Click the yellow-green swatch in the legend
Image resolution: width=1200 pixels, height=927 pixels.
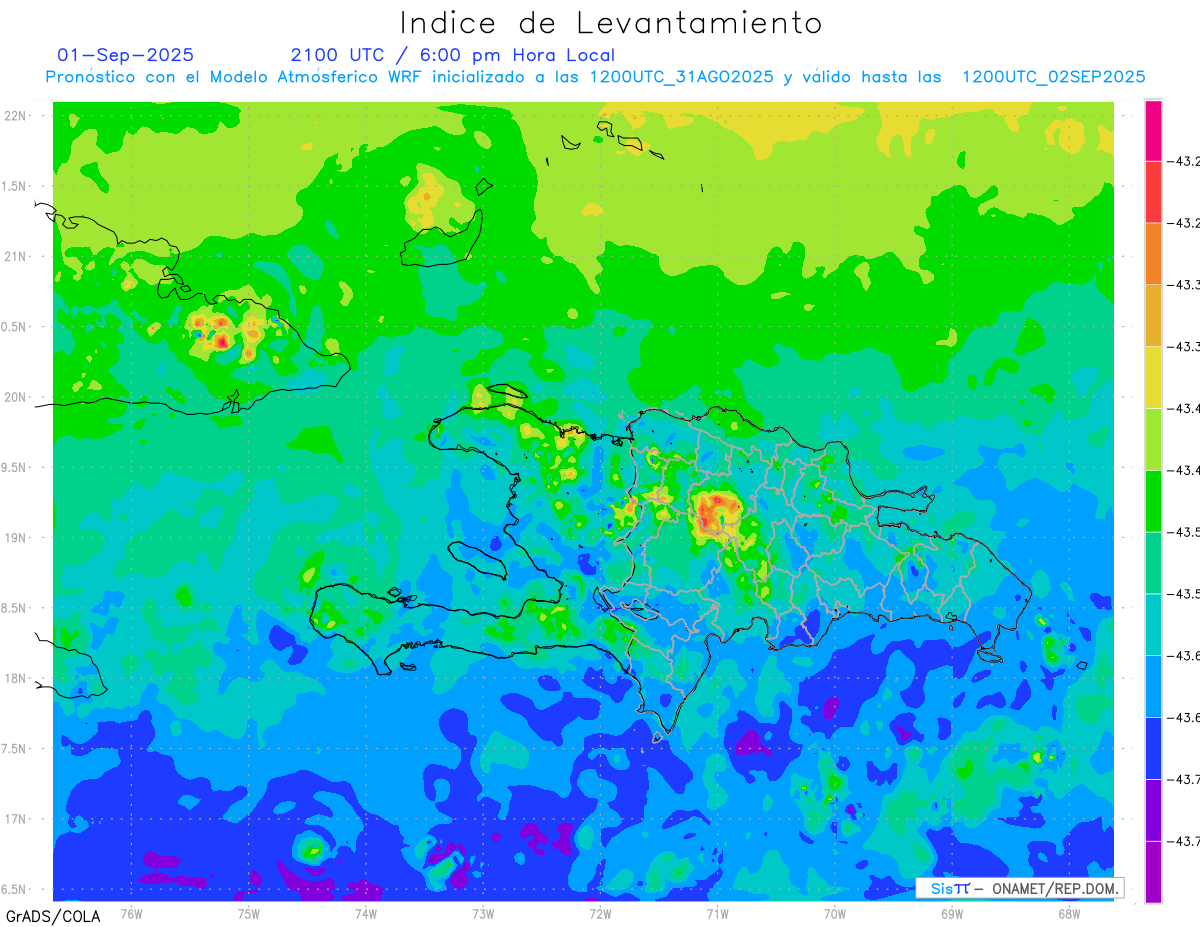1153,439
